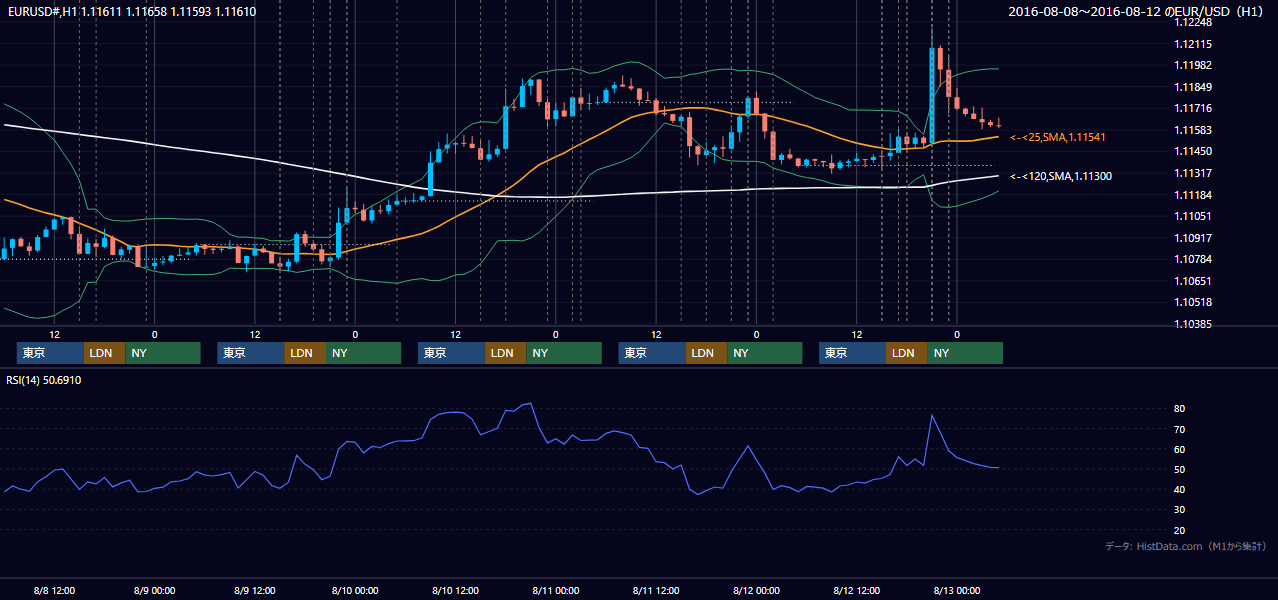This screenshot has width=1278, height=600.
Task: Pick the RSI axis value 20
Action: (1180, 530)
